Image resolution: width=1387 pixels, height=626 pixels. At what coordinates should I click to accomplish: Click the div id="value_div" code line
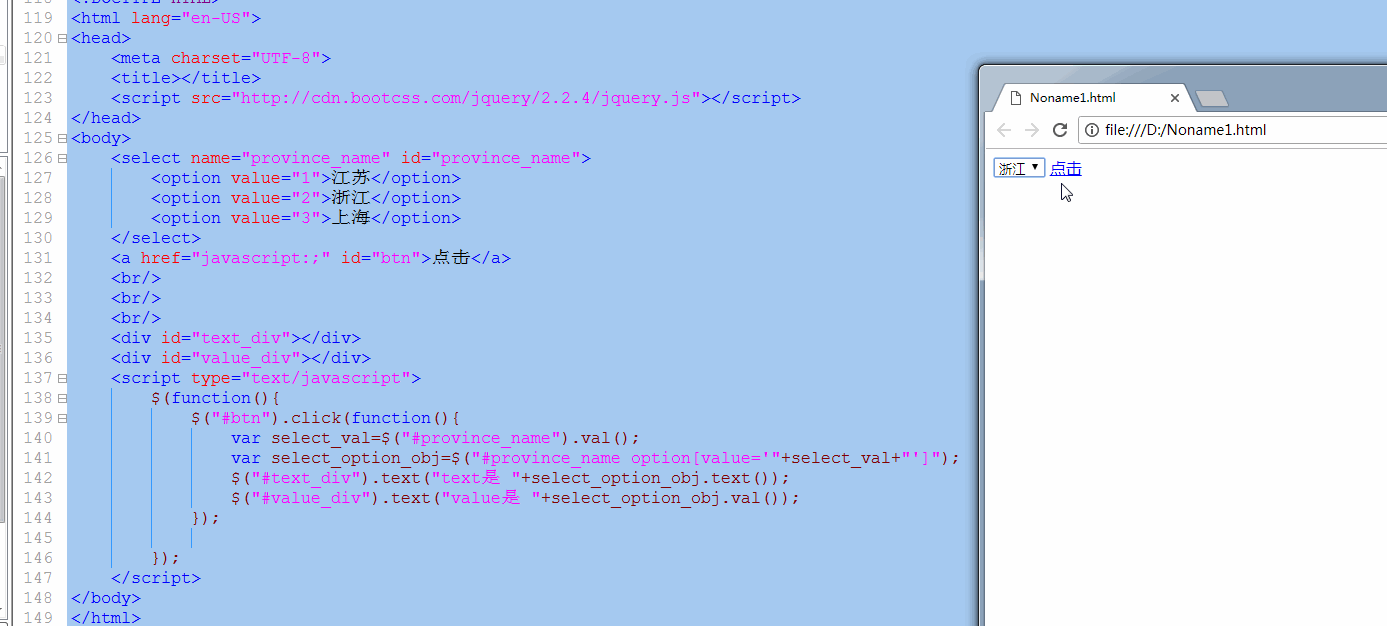(x=241, y=358)
